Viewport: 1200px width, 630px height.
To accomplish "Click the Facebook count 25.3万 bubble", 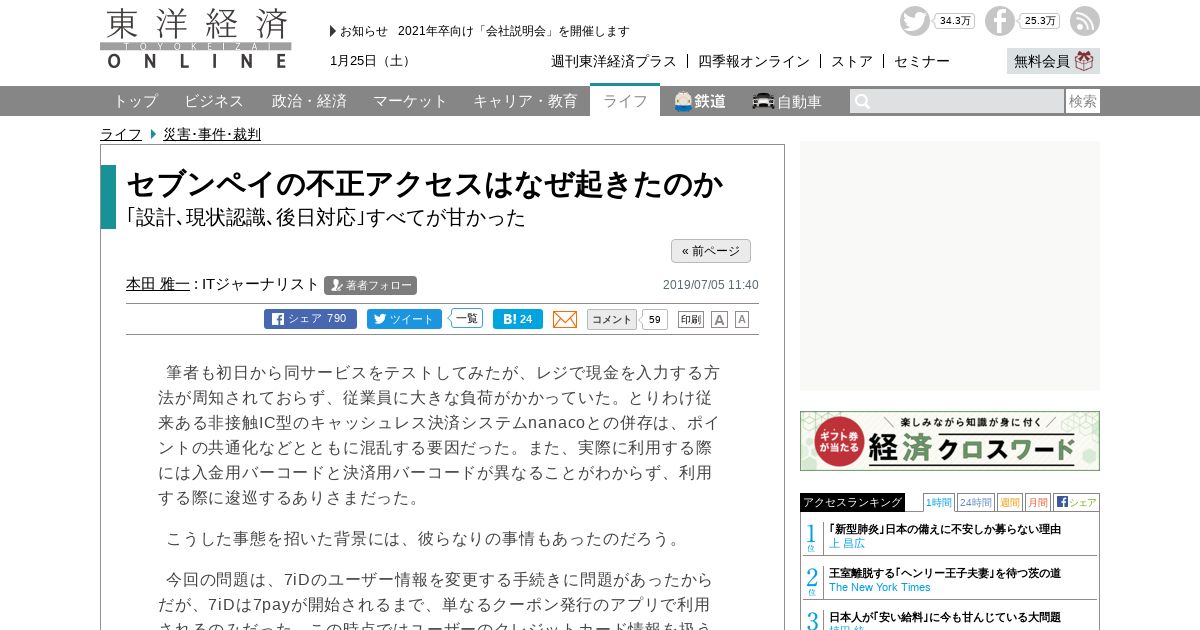I will [1039, 21].
